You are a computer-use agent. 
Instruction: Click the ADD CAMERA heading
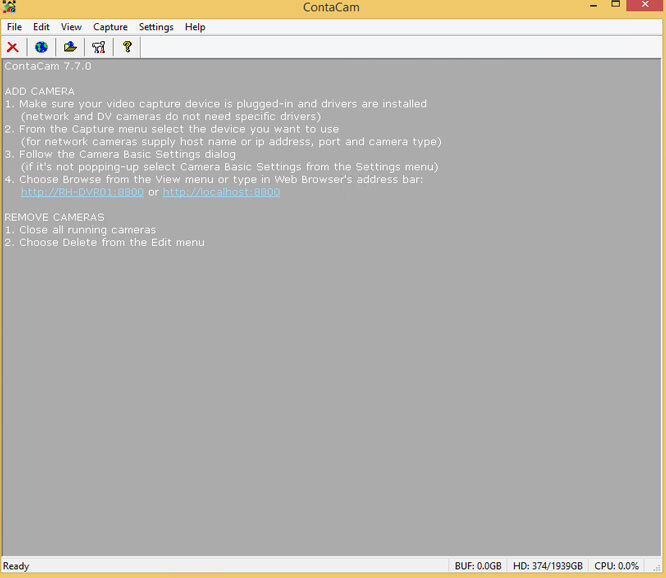[40, 91]
